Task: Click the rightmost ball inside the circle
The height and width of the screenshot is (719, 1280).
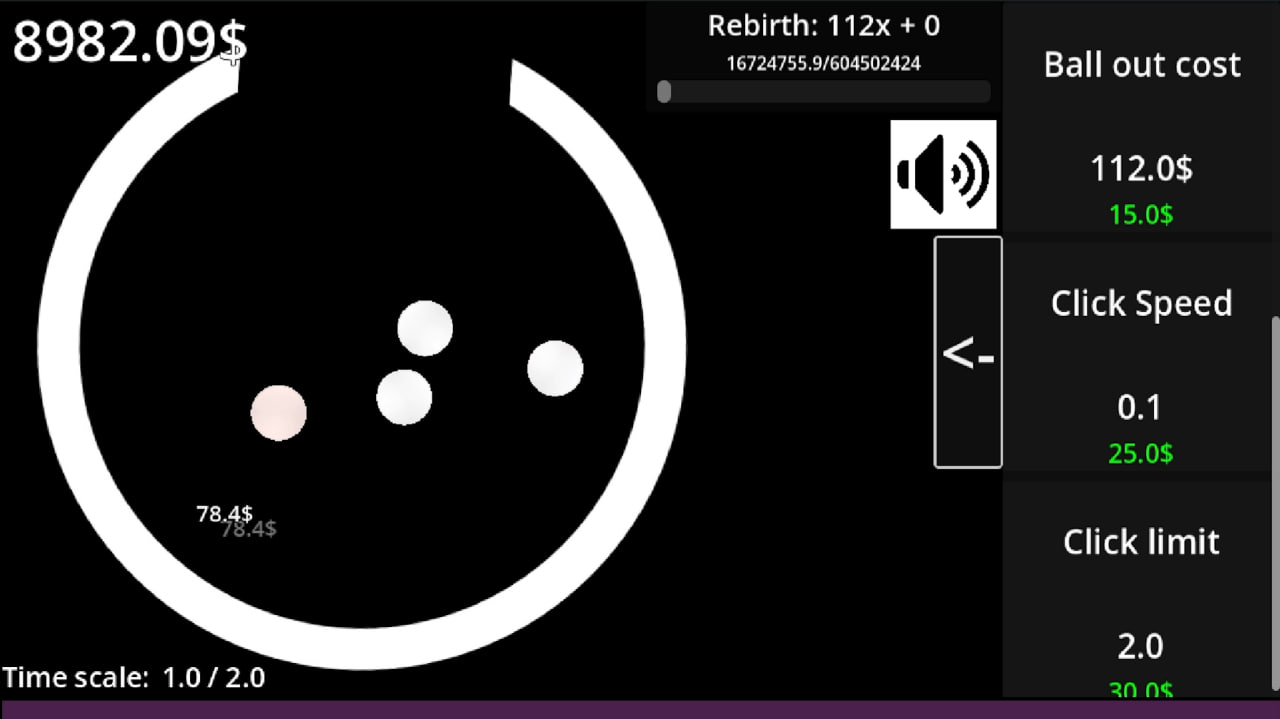Action: point(555,368)
